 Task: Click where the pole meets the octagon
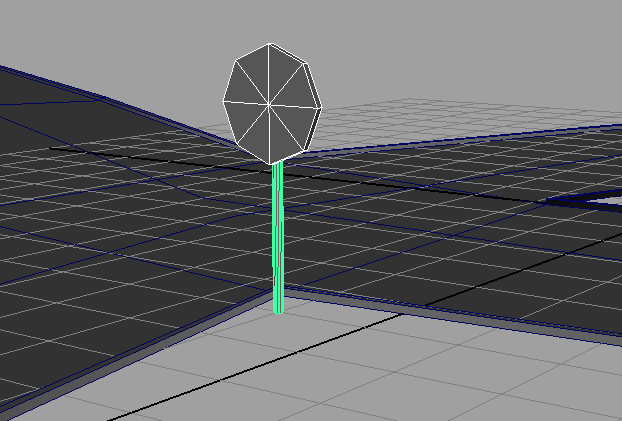tap(277, 164)
